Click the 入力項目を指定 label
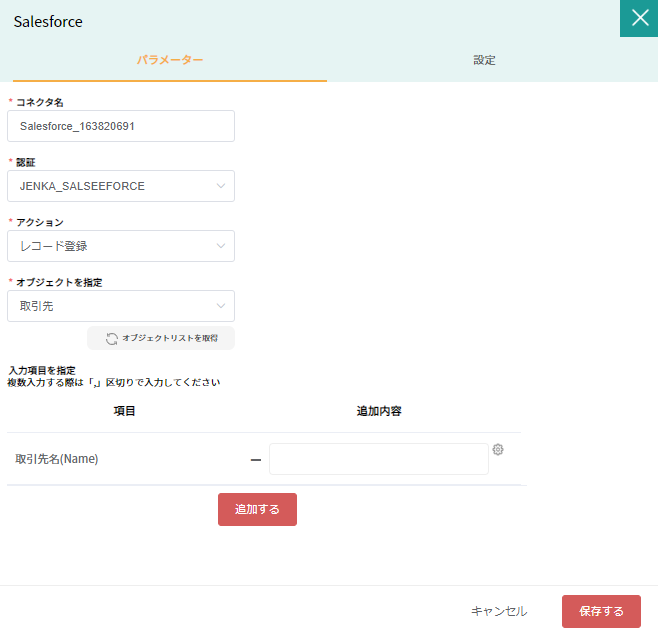Viewport: 658px width, 634px height. point(42,370)
